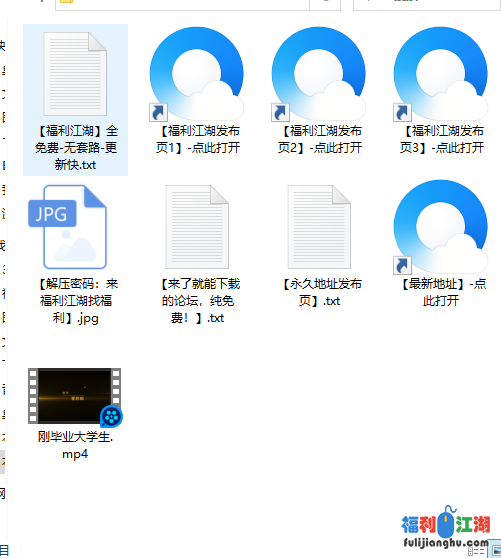Select the 最新地址 browser shortcut icon

[441, 227]
